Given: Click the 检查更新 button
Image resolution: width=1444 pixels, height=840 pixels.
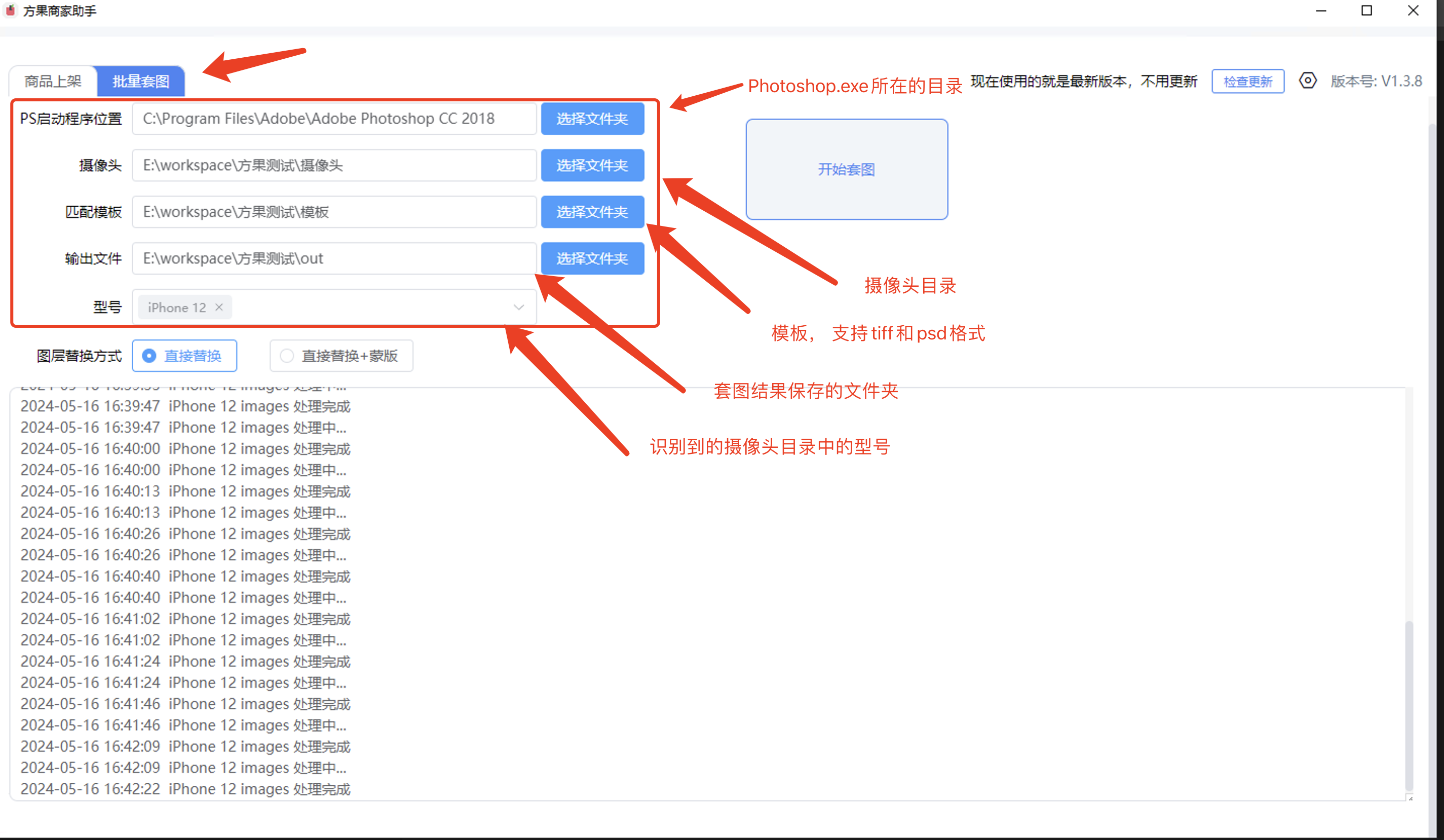Looking at the screenshot, I should click(x=1247, y=82).
